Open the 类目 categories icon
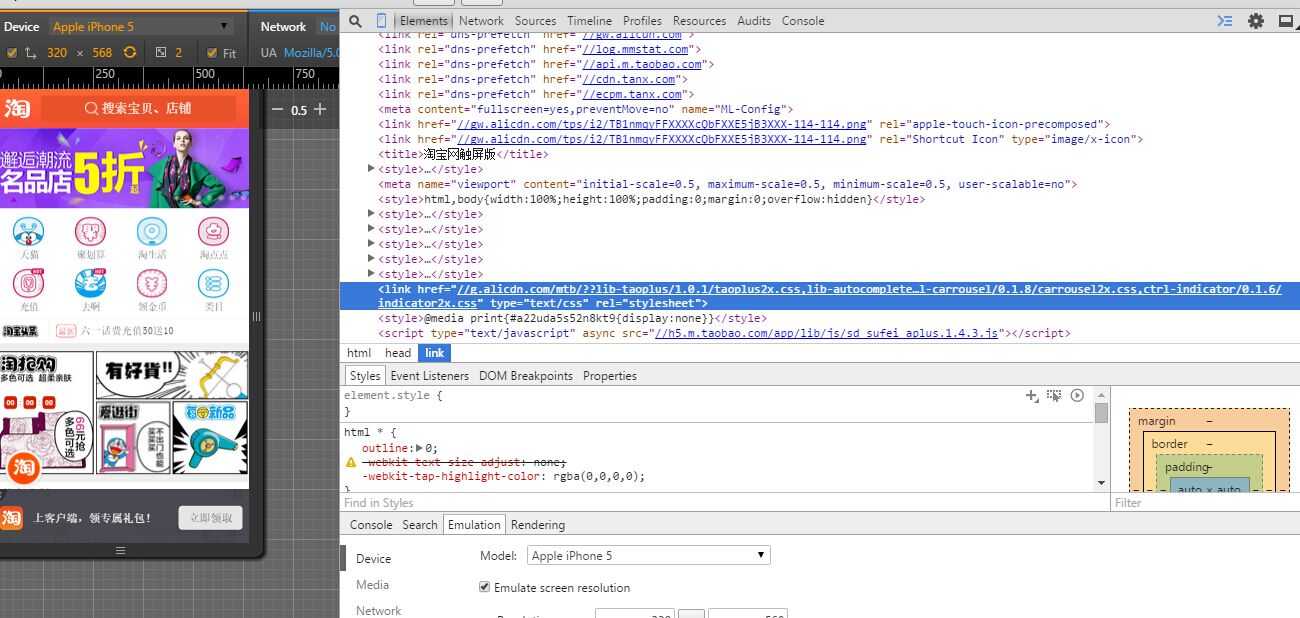The image size is (1300, 618). 213,284
